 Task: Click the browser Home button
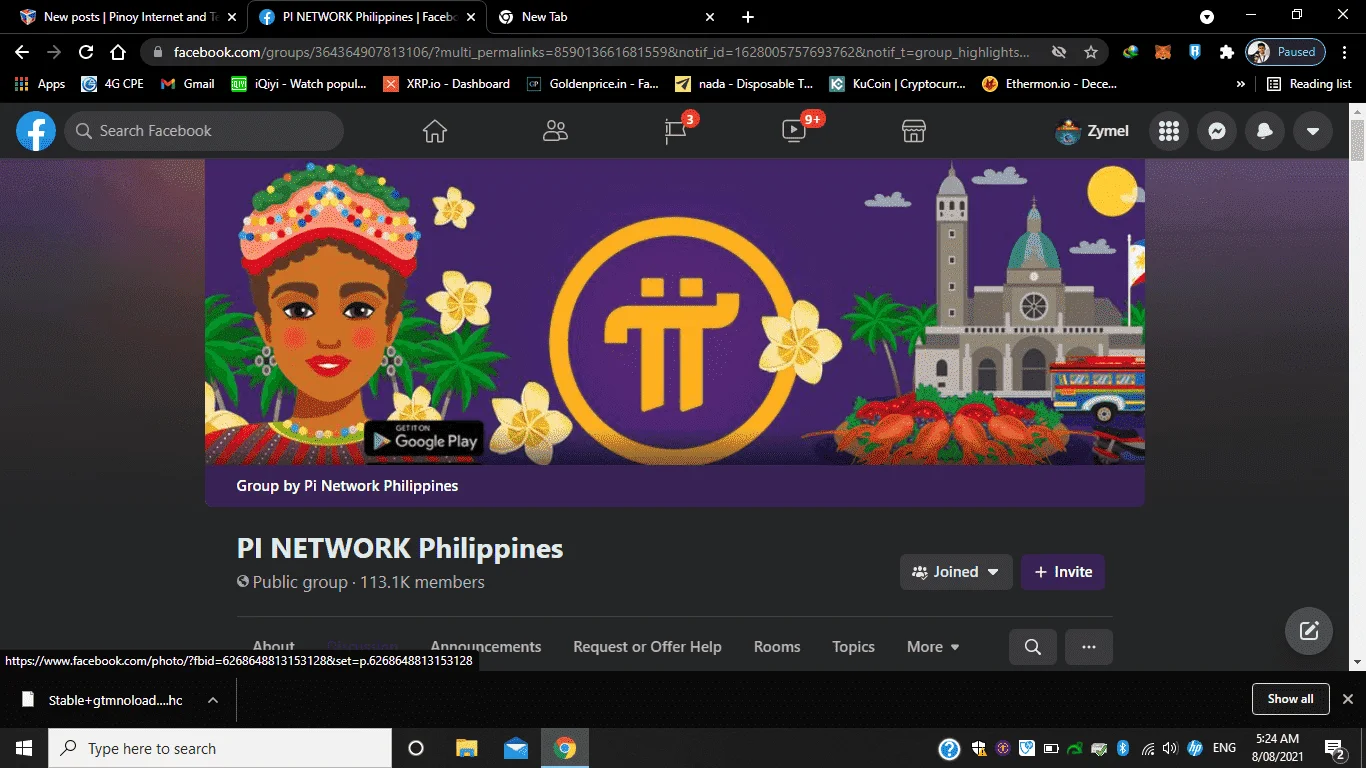point(118,52)
